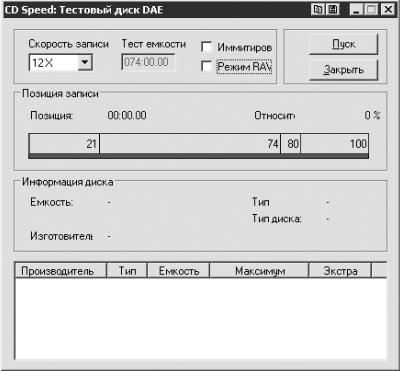
Task: Click the Экстра column header
Action: point(340,271)
